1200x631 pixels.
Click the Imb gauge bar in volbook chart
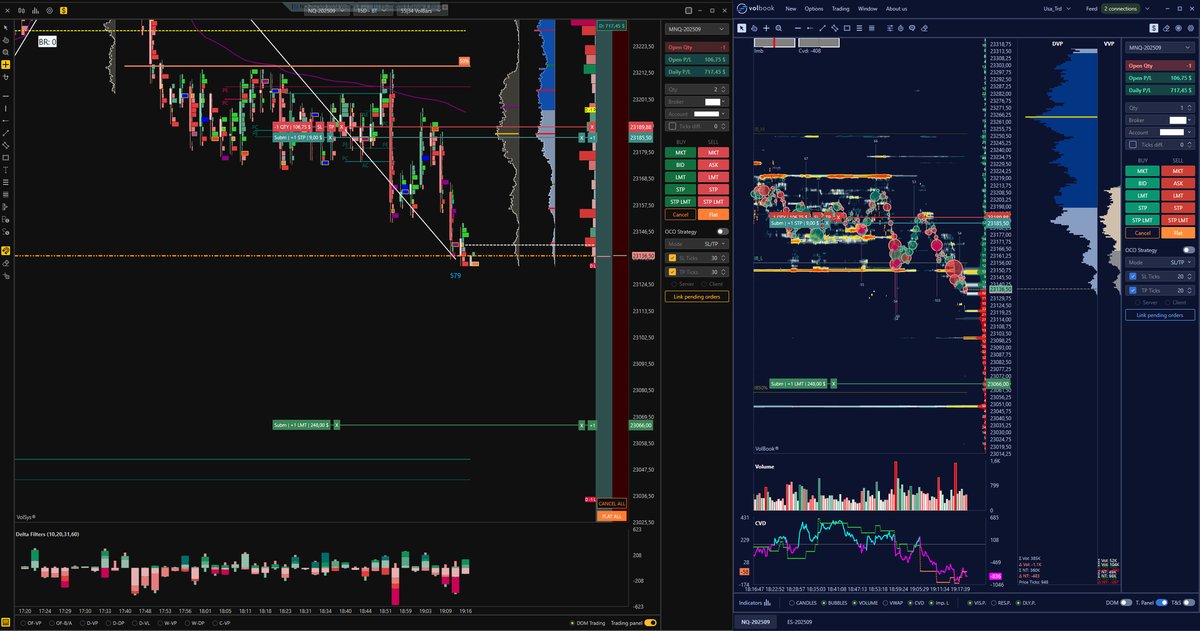click(774, 42)
